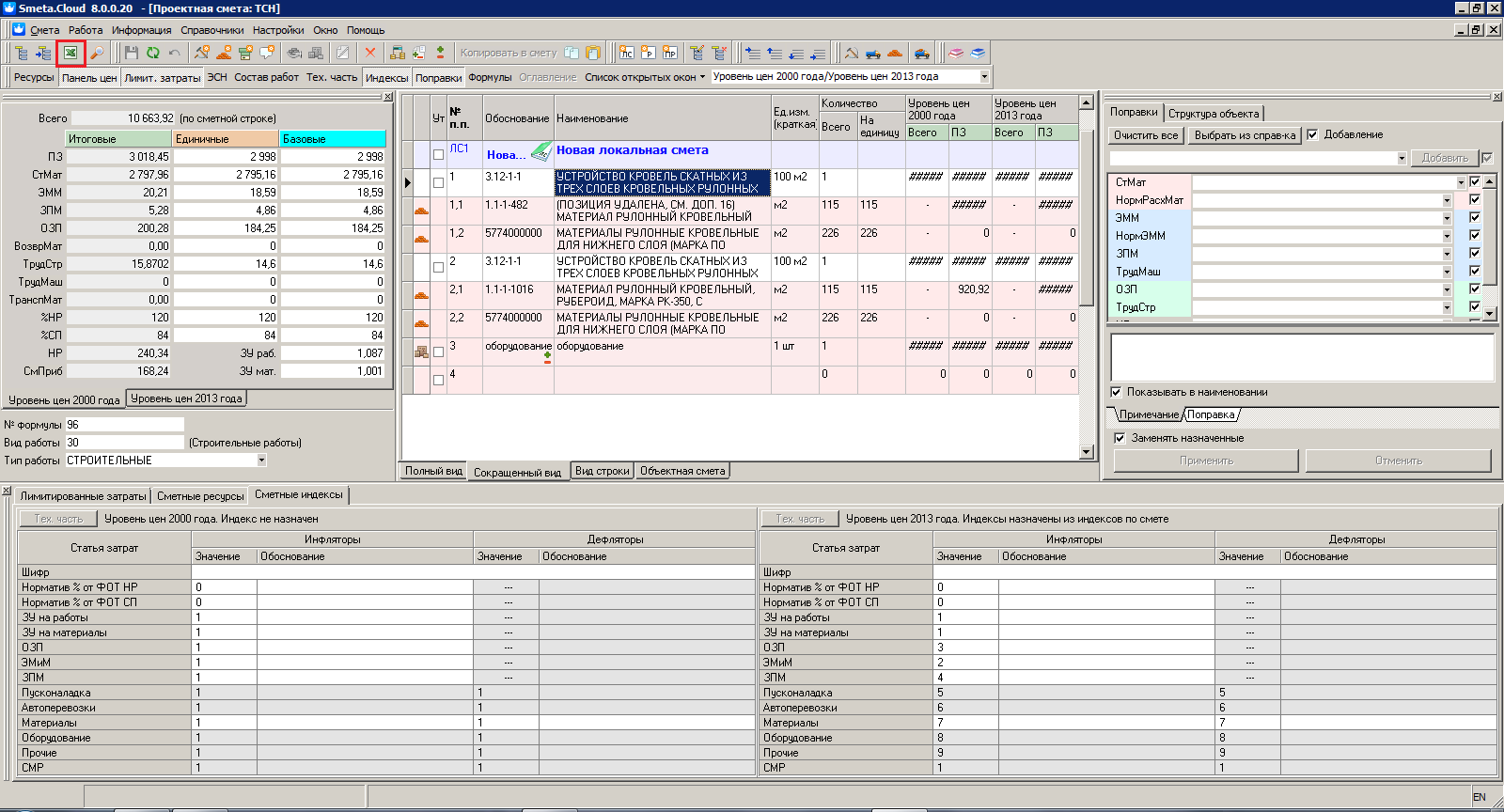Click the Вид работы input field
This screenshot has height=812, width=1504.
click(x=124, y=443)
